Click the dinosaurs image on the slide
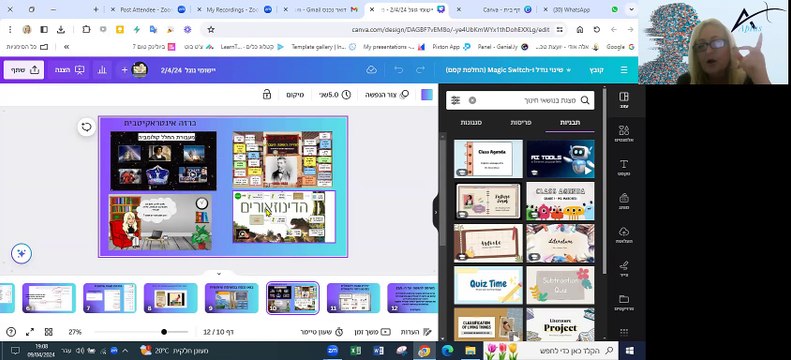The image size is (791, 360). pyautogui.click(x=284, y=216)
